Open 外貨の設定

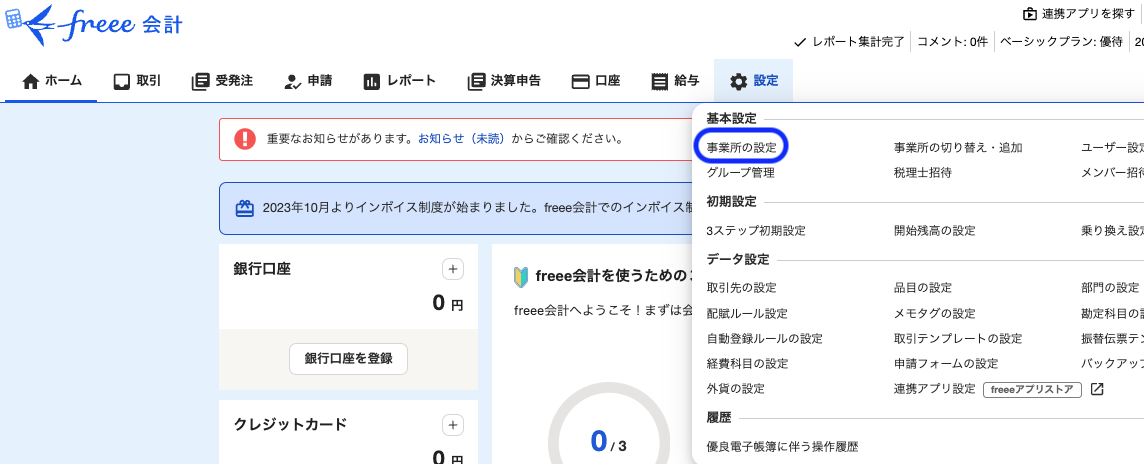click(x=735, y=389)
